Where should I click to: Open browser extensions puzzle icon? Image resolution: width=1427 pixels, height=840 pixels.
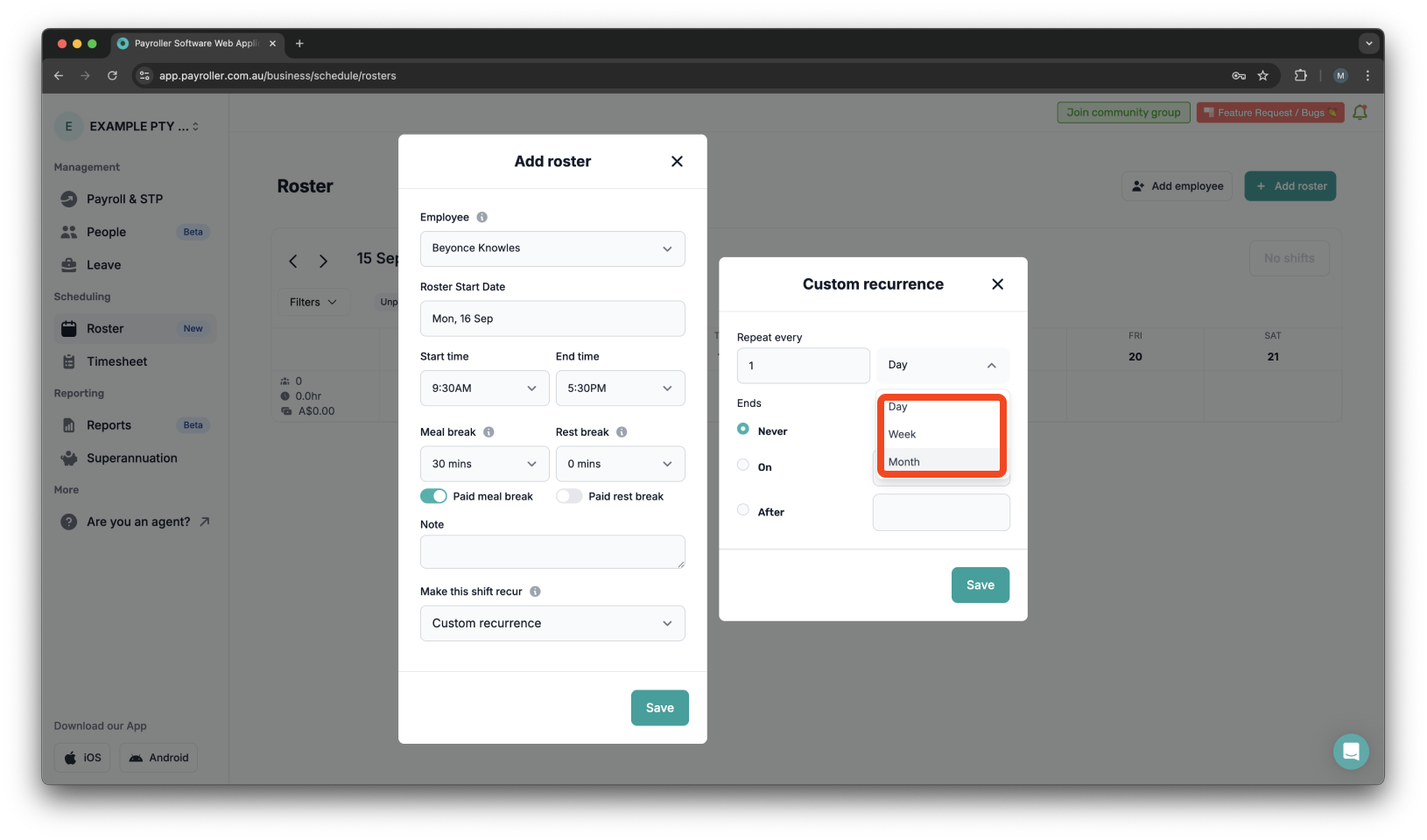tap(1301, 76)
